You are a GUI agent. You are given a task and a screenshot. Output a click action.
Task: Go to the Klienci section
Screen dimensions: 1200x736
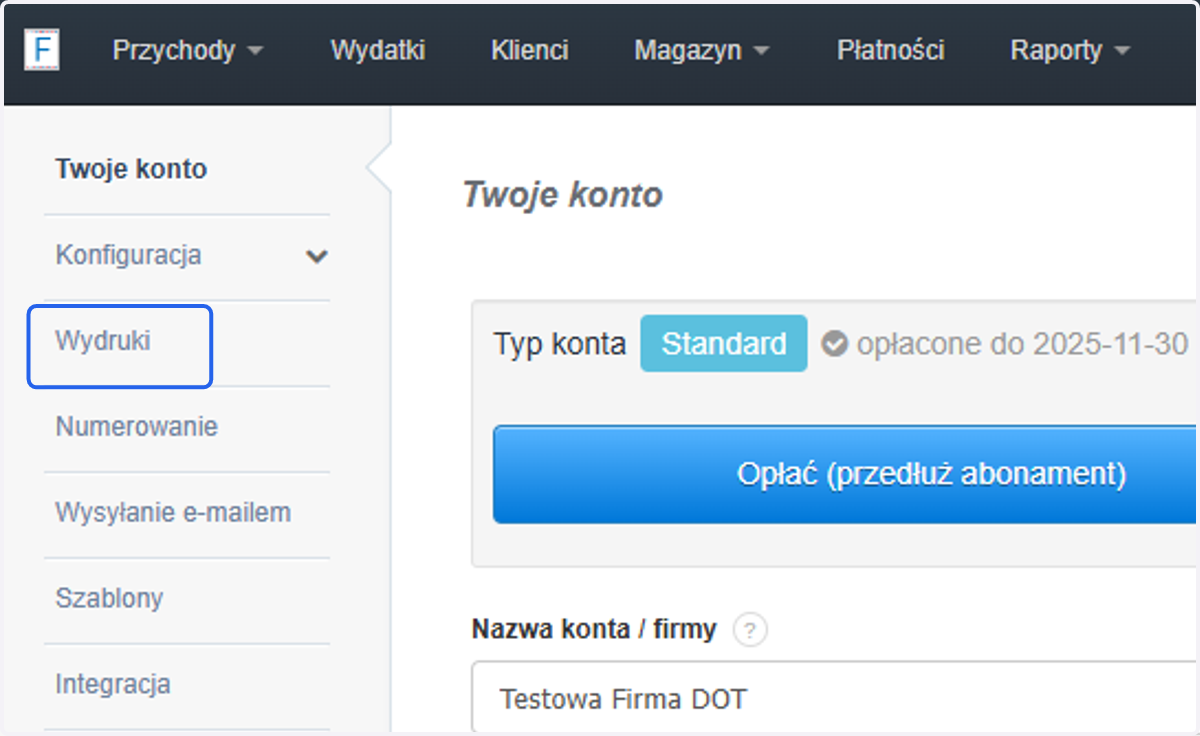[530, 50]
